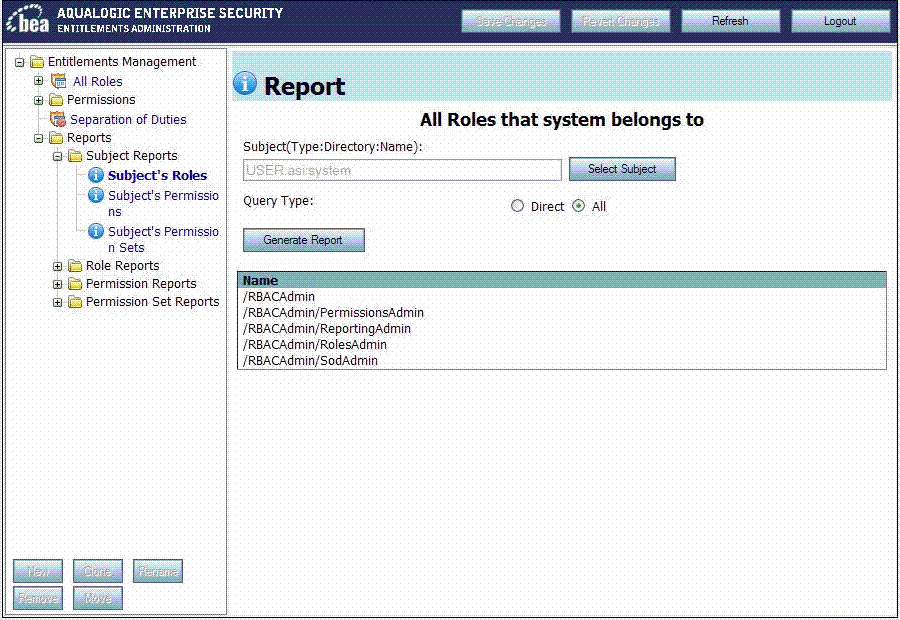
Task: Select the /RBACAdmin/ReportingAdmin row
Action: [x=562, y=329]
